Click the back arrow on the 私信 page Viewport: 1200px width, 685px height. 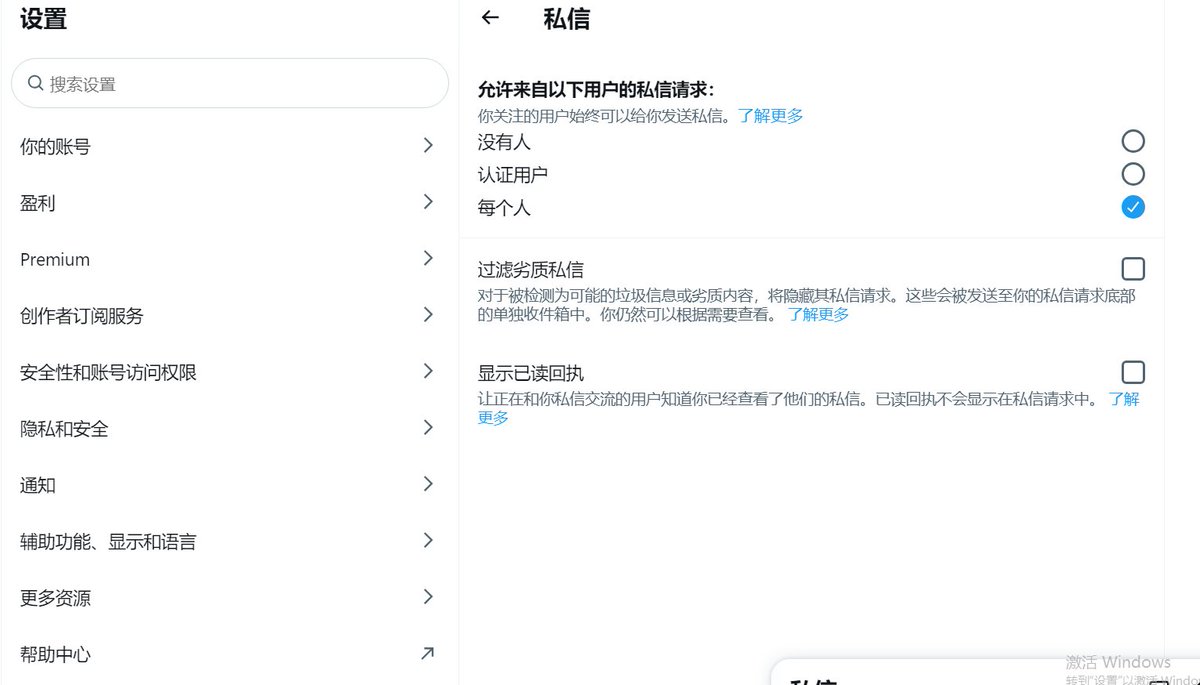click(490, 17)
